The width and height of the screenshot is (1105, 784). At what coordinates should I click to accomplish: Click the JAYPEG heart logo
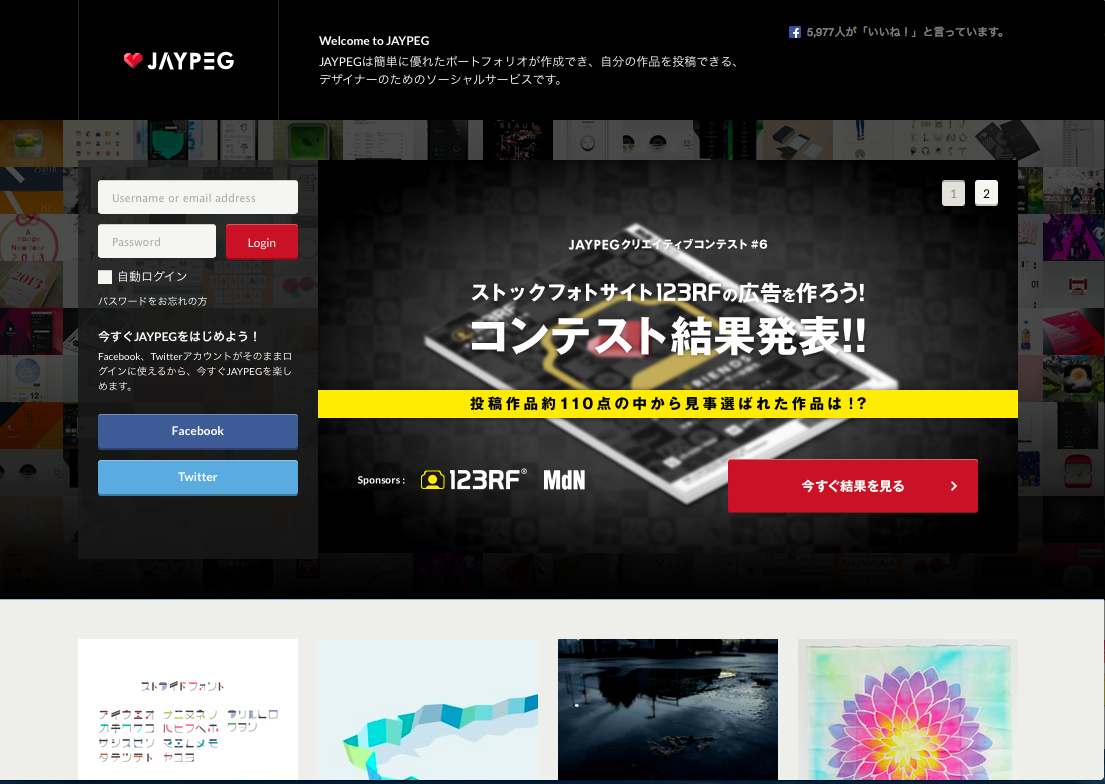point(176,60)
